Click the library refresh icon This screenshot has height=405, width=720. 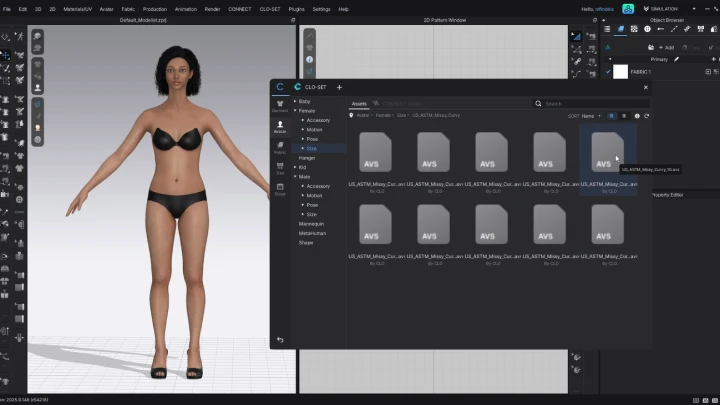[x=647, y=116]
